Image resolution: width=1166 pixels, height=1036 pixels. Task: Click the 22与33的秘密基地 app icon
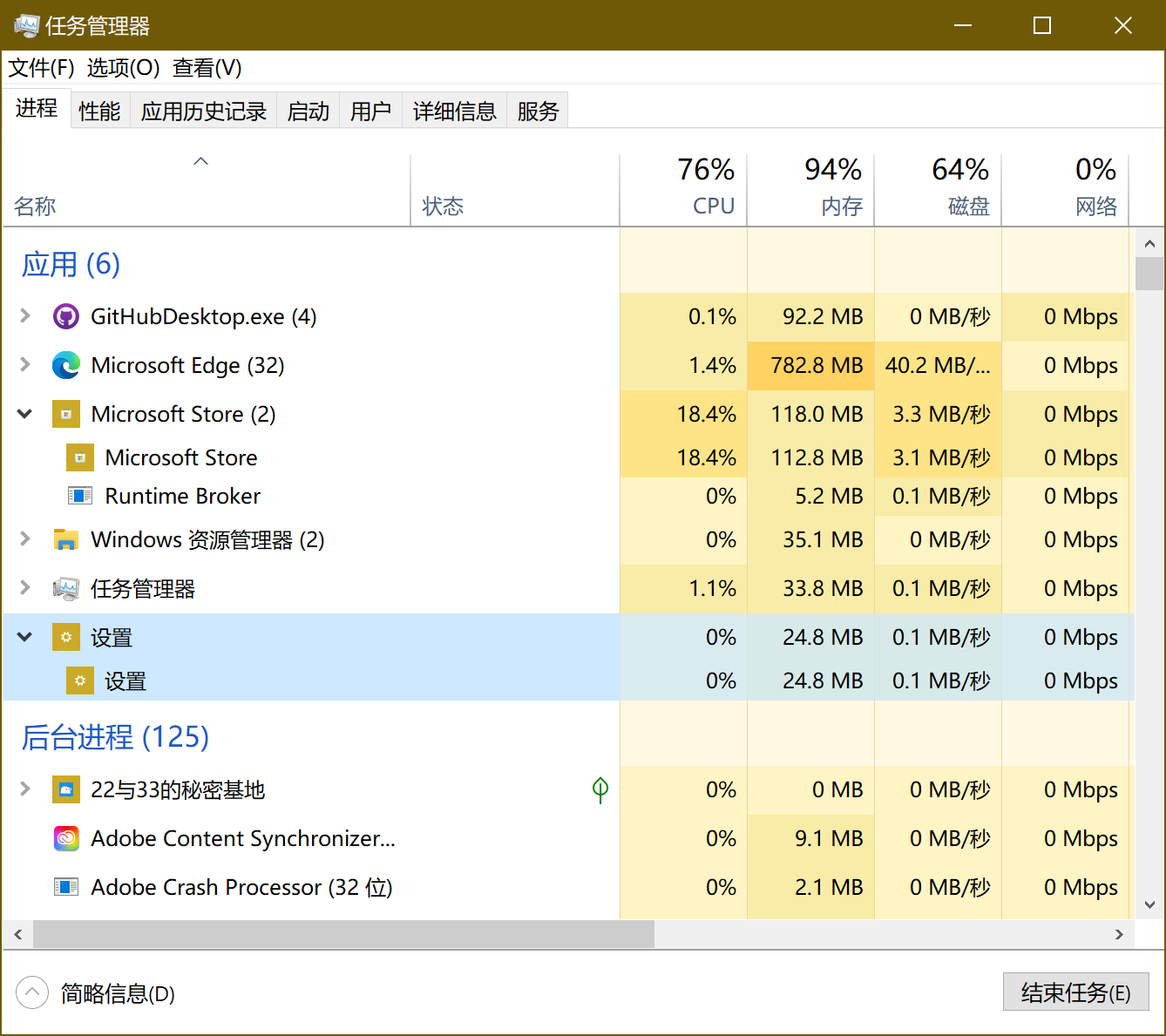pyautogui.click(x=66, y=789)
